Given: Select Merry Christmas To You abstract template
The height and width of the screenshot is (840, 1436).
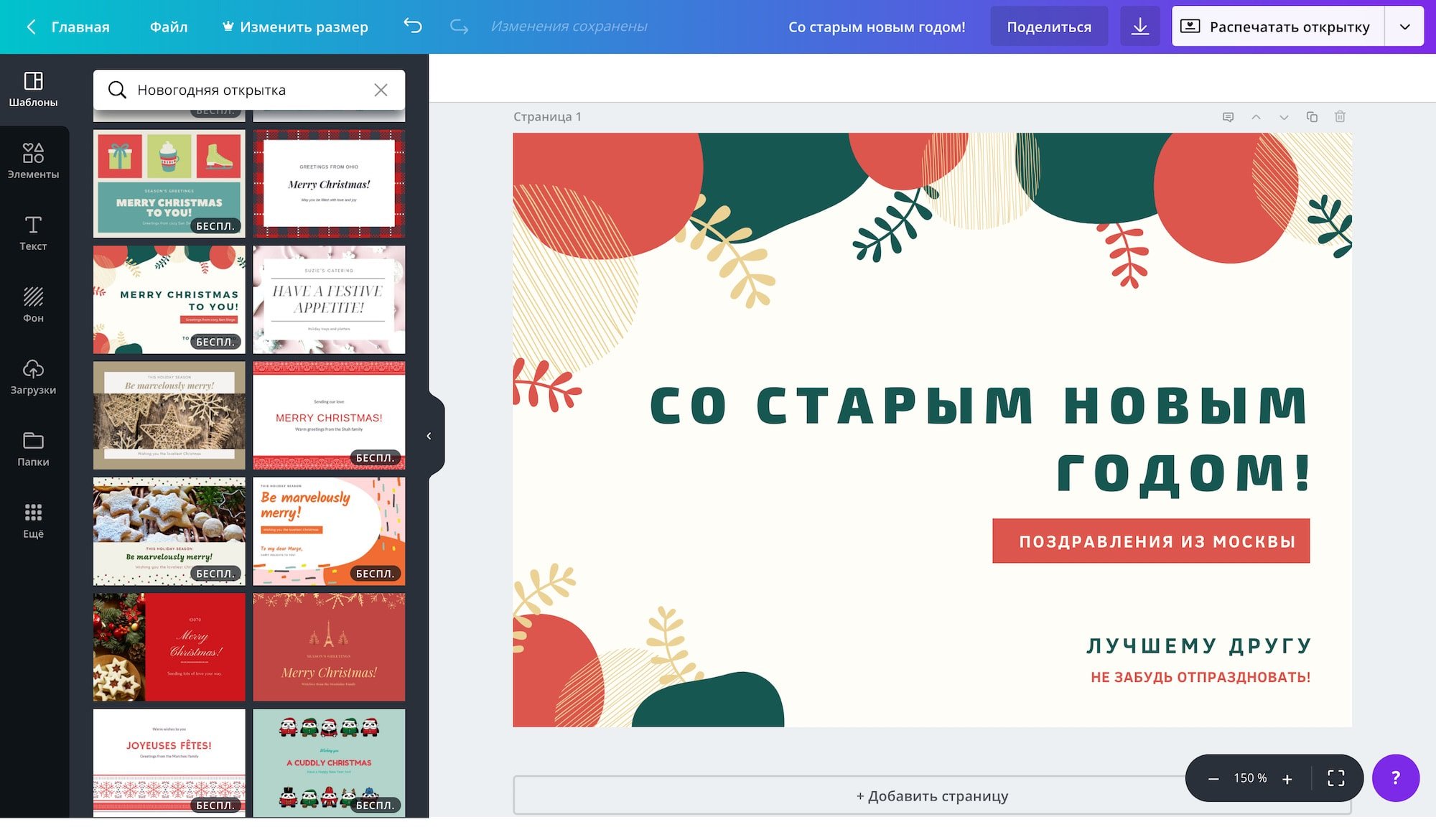Looking at the screenshot, I should [x=169, y=299].
